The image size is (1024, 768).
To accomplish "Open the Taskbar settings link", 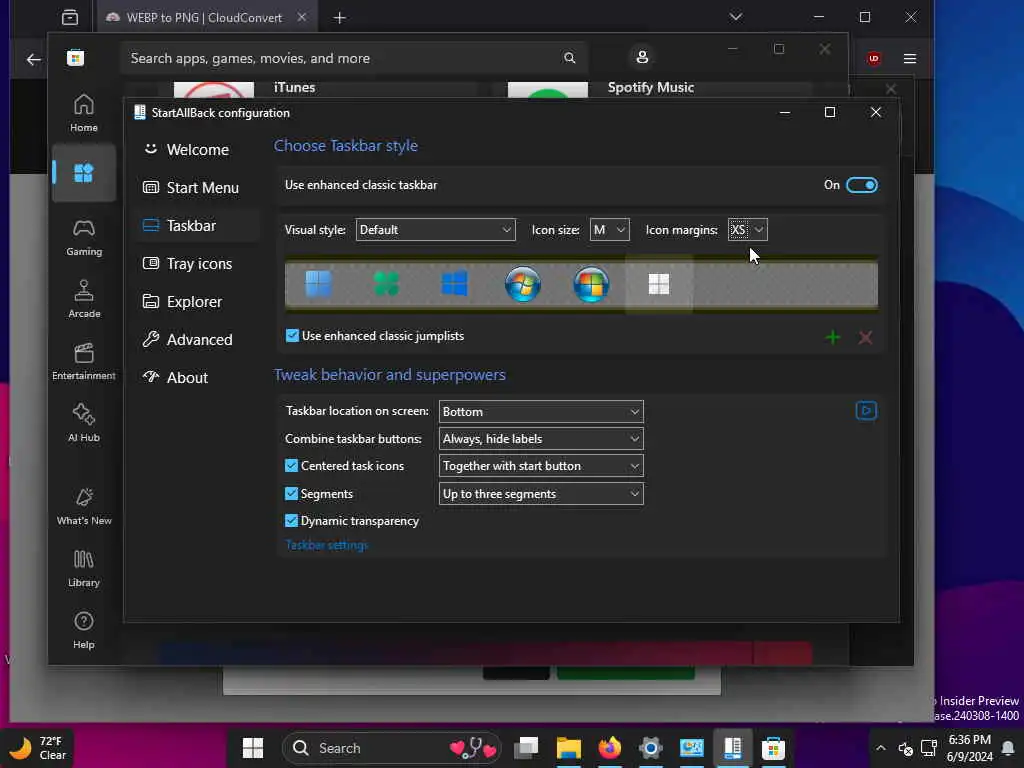I will (x=327, y=545).
